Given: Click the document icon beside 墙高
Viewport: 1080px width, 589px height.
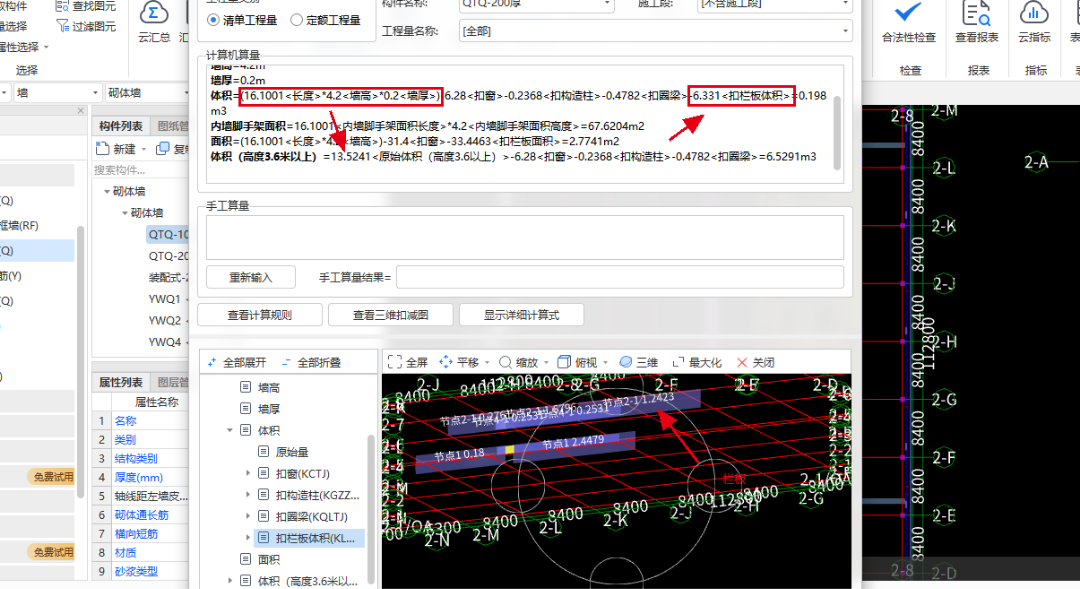Looking at the screenshot, I should [245, 387].
